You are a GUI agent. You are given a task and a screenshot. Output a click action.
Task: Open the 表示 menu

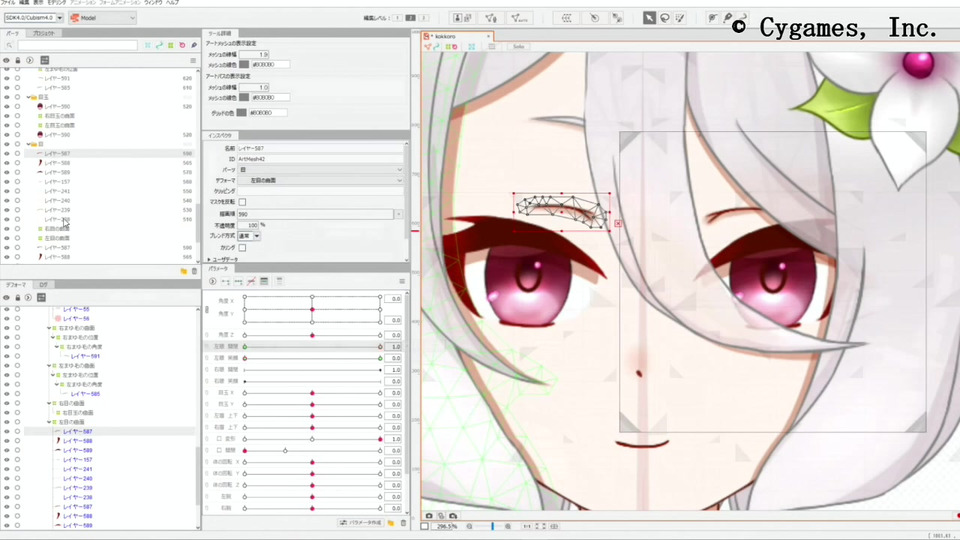pyautogui.click(x=38, y=2)
